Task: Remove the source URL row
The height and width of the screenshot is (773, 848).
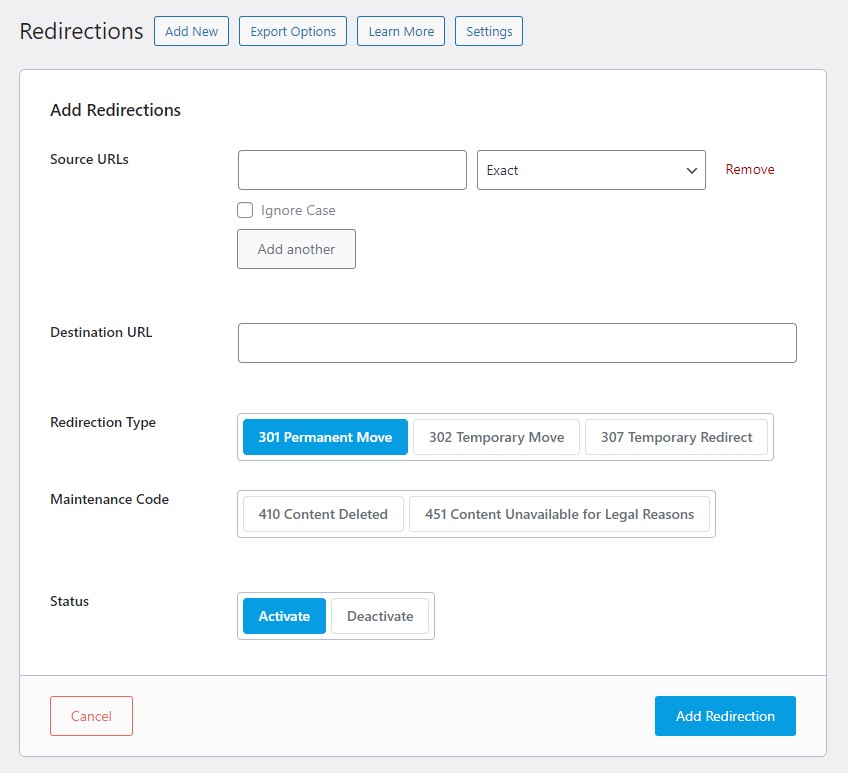Action: pos(750,169)
